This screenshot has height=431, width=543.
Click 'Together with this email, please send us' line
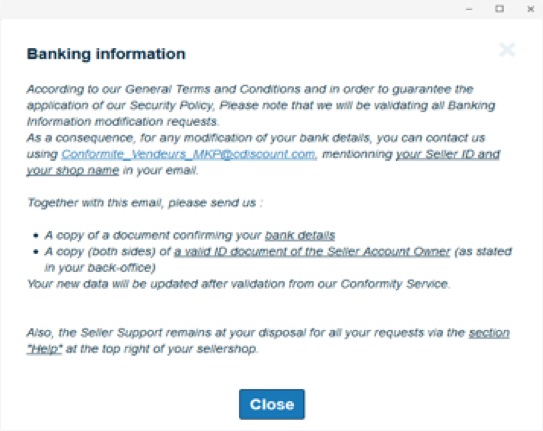click(x=145, y=203)
